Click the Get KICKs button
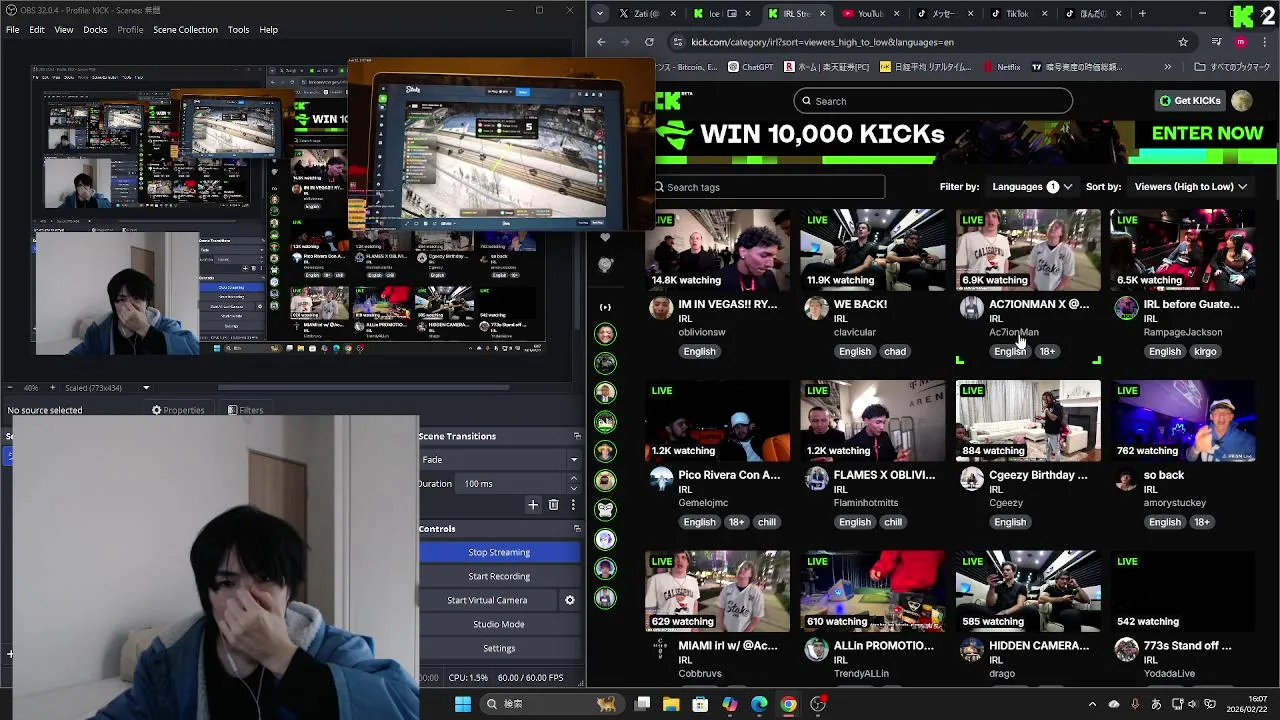This screenshot has height=720, width=1280. (1190, 101)
